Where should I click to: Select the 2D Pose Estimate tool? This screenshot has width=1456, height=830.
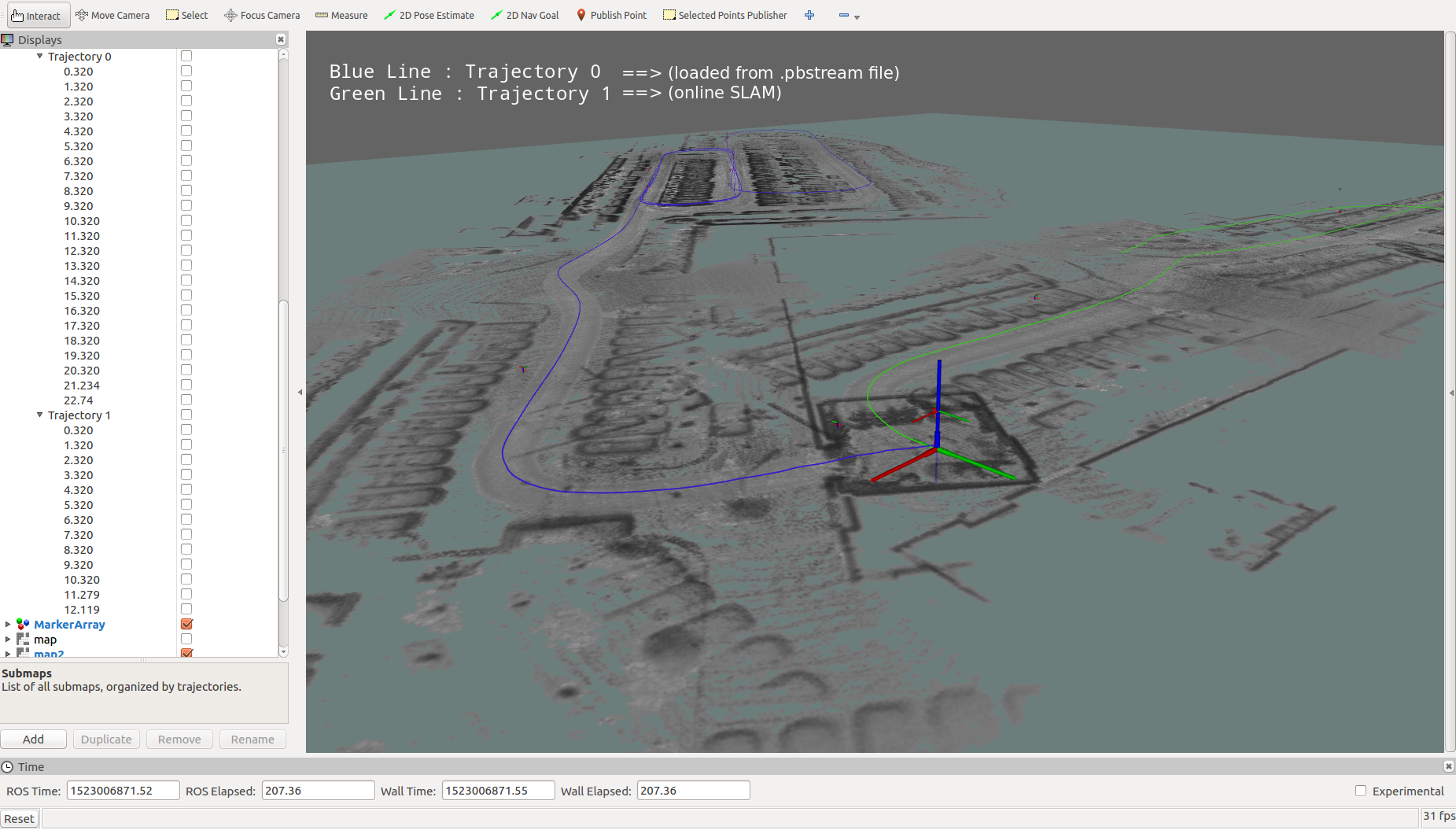pos(429,15)
